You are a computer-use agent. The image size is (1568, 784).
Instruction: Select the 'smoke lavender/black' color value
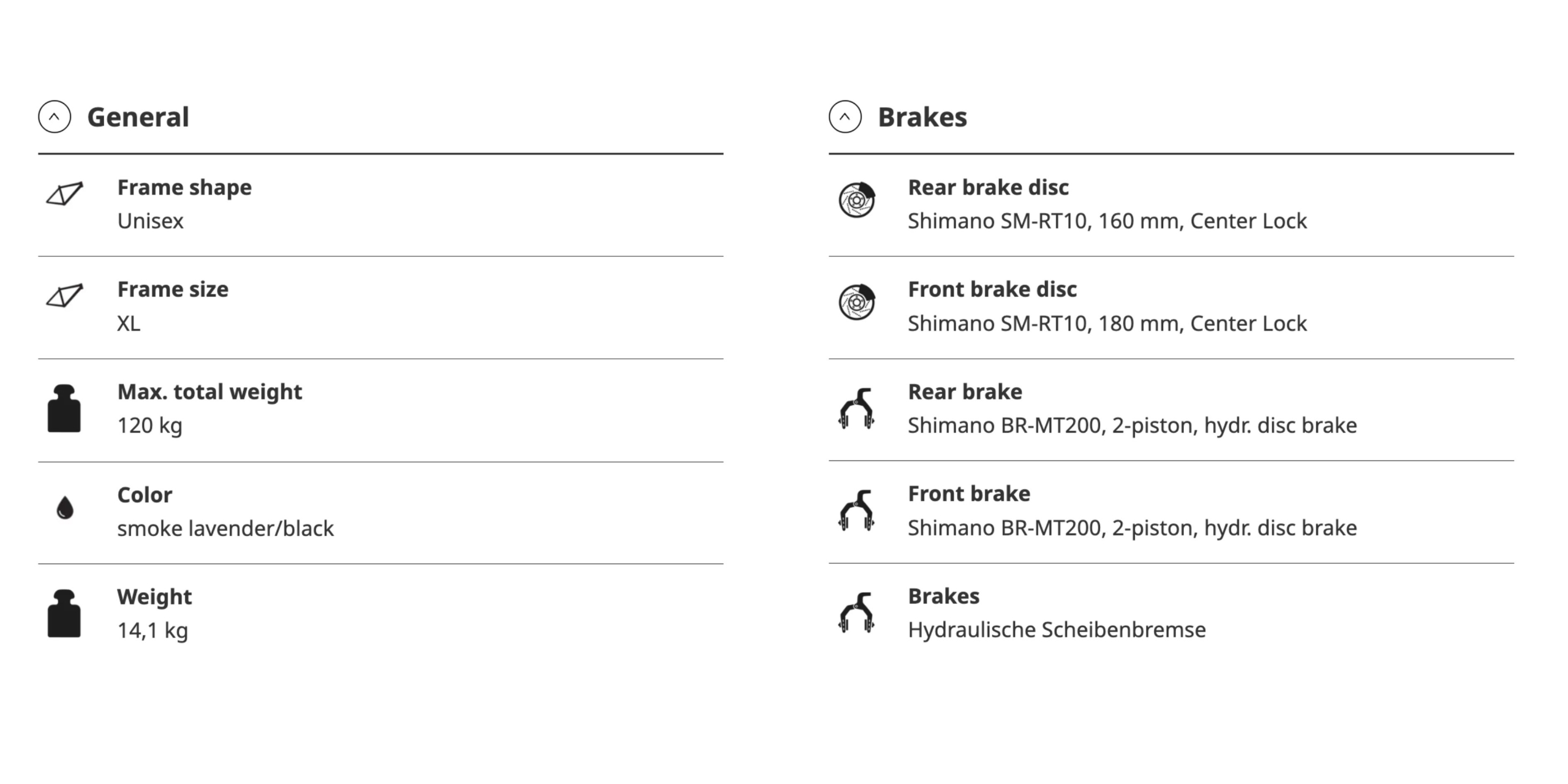[x=225, y=528]
